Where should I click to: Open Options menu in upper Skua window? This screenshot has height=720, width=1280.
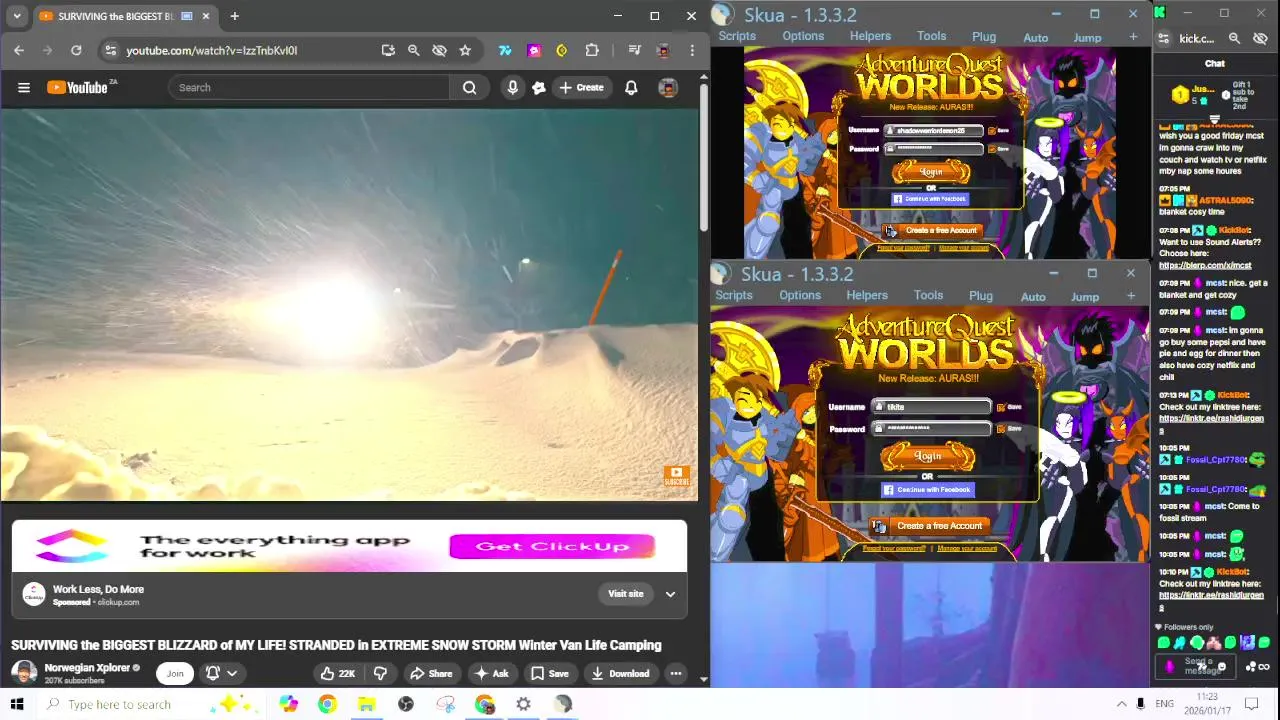pyautogui.click(x=803, y=36)
